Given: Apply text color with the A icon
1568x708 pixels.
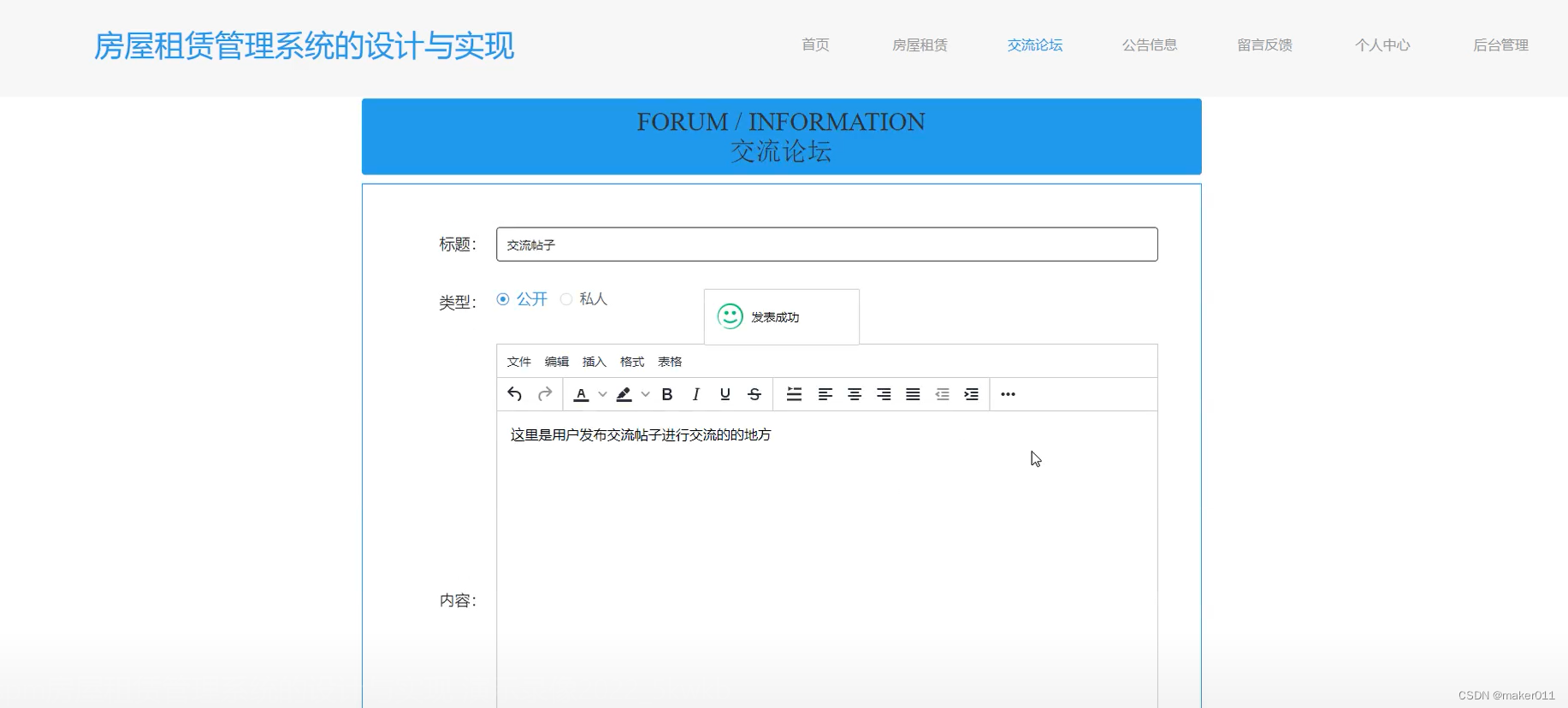Looking at the screenshot, I should click(x=581, y=394).
